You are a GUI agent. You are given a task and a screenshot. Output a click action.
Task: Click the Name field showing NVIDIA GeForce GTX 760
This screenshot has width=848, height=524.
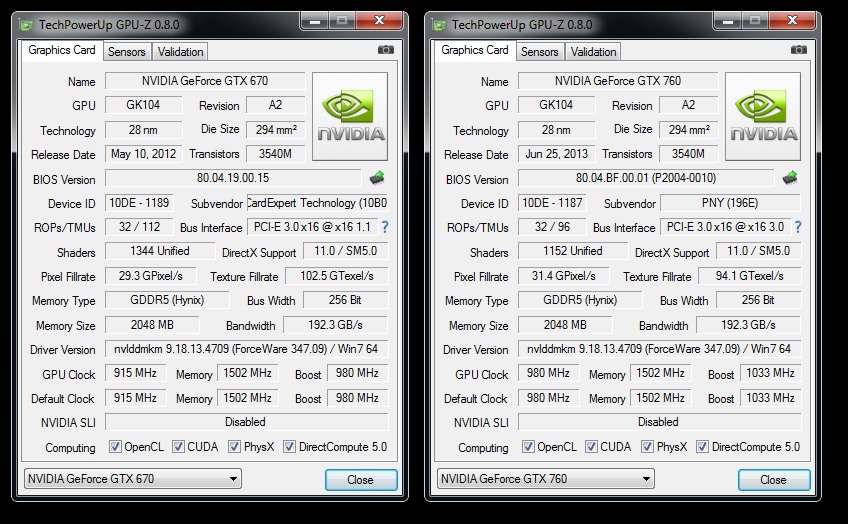coord(618,81)
